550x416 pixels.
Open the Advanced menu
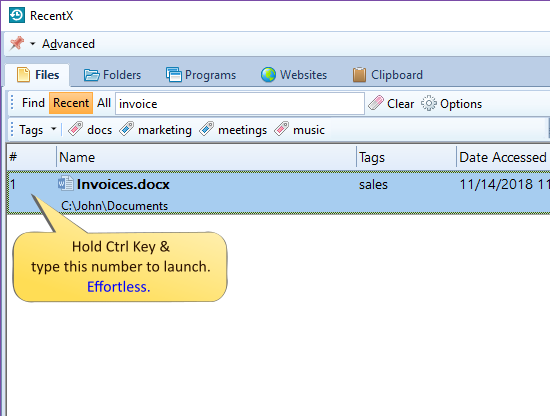point(68,44)
